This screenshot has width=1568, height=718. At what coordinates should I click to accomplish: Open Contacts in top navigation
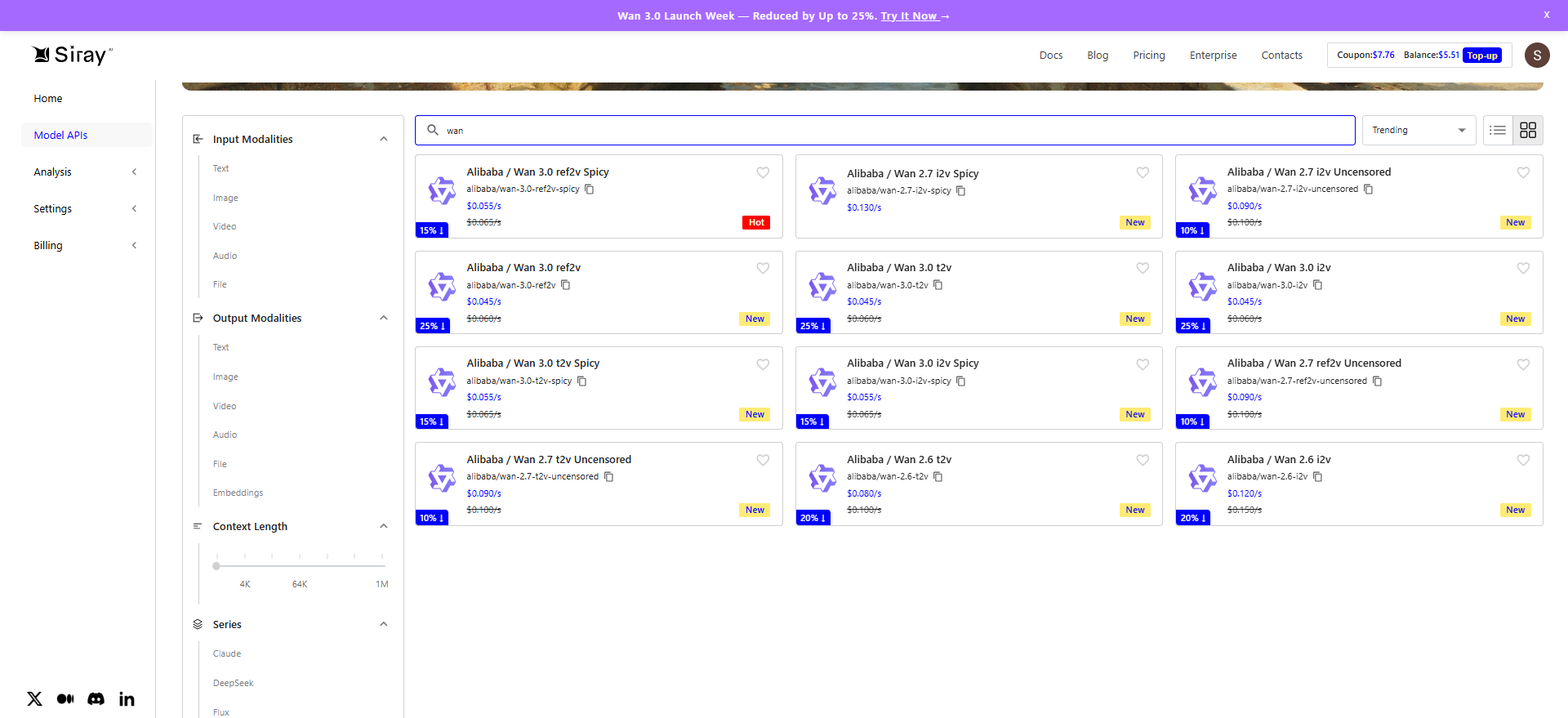(1281, 55)
